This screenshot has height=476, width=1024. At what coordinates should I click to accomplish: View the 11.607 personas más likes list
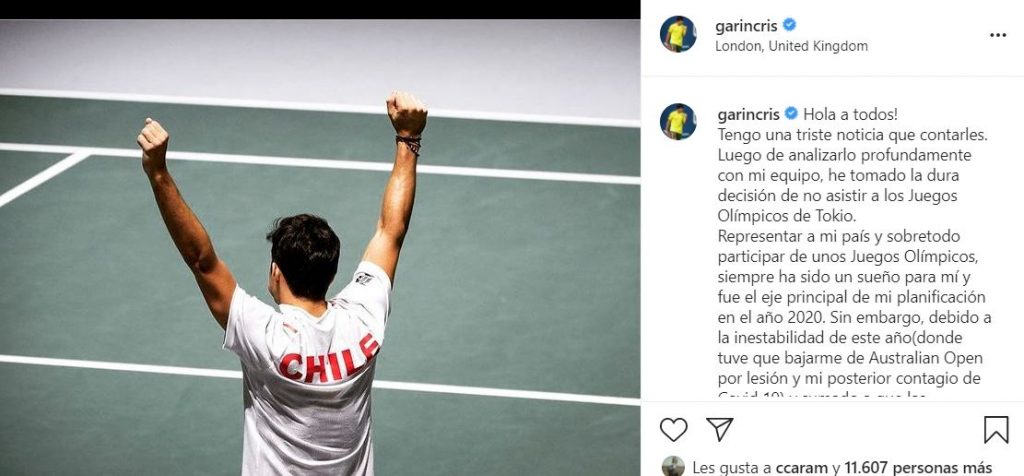click(x=918, y=468)
